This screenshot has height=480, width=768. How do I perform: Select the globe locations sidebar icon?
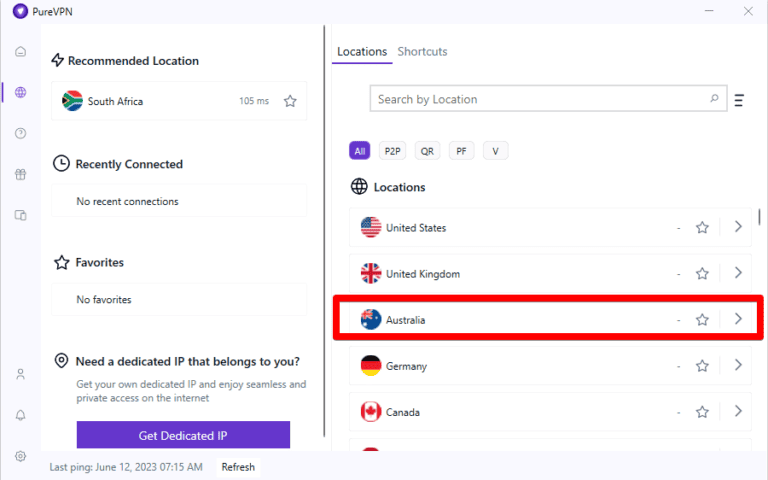pyautogui.click(x=21, y=93)
